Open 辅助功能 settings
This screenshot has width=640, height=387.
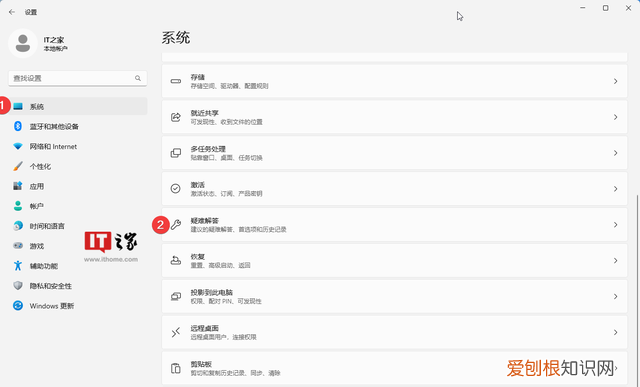78,266
